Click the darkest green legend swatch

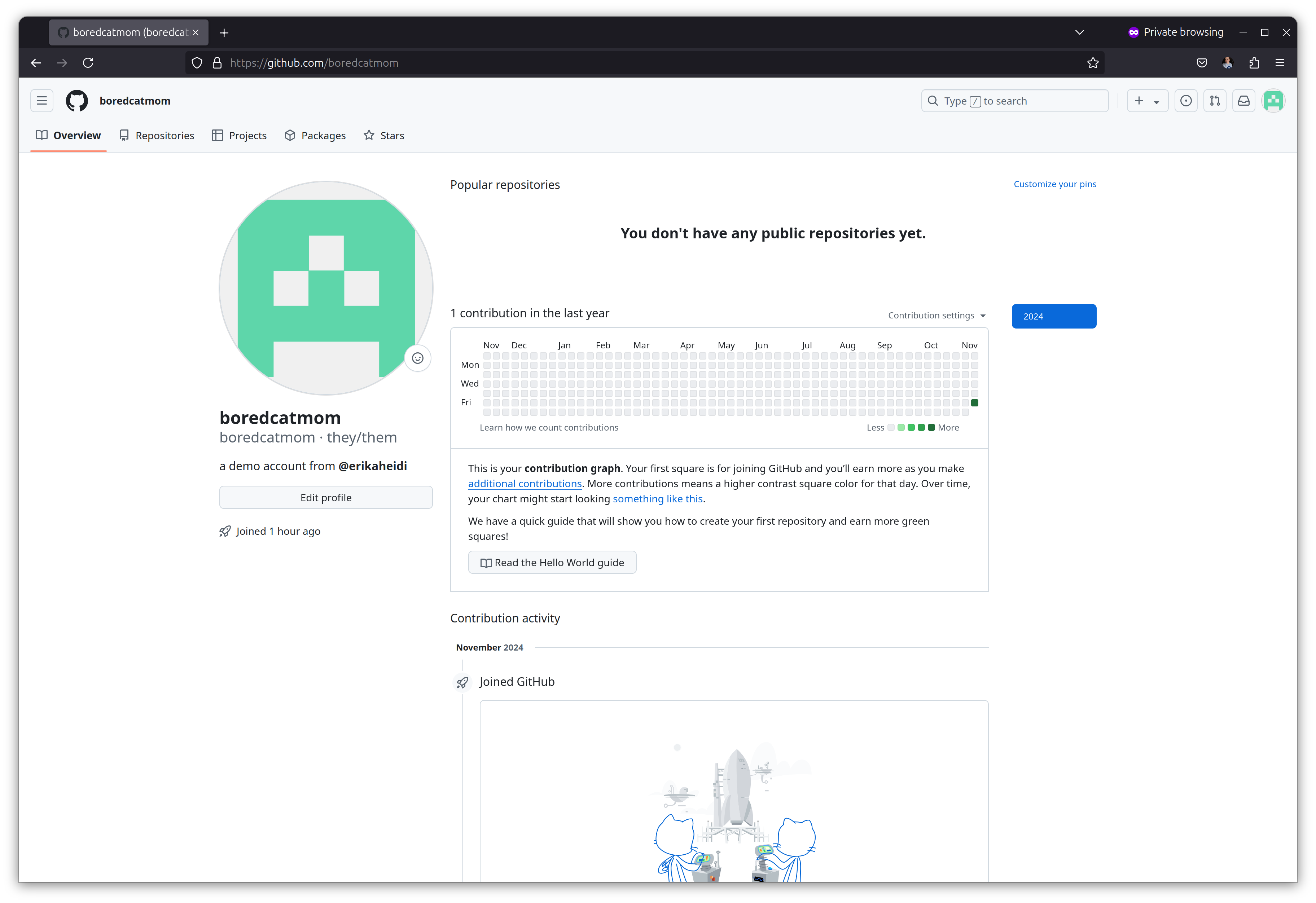pyautogui.click(x=931, y=427)
